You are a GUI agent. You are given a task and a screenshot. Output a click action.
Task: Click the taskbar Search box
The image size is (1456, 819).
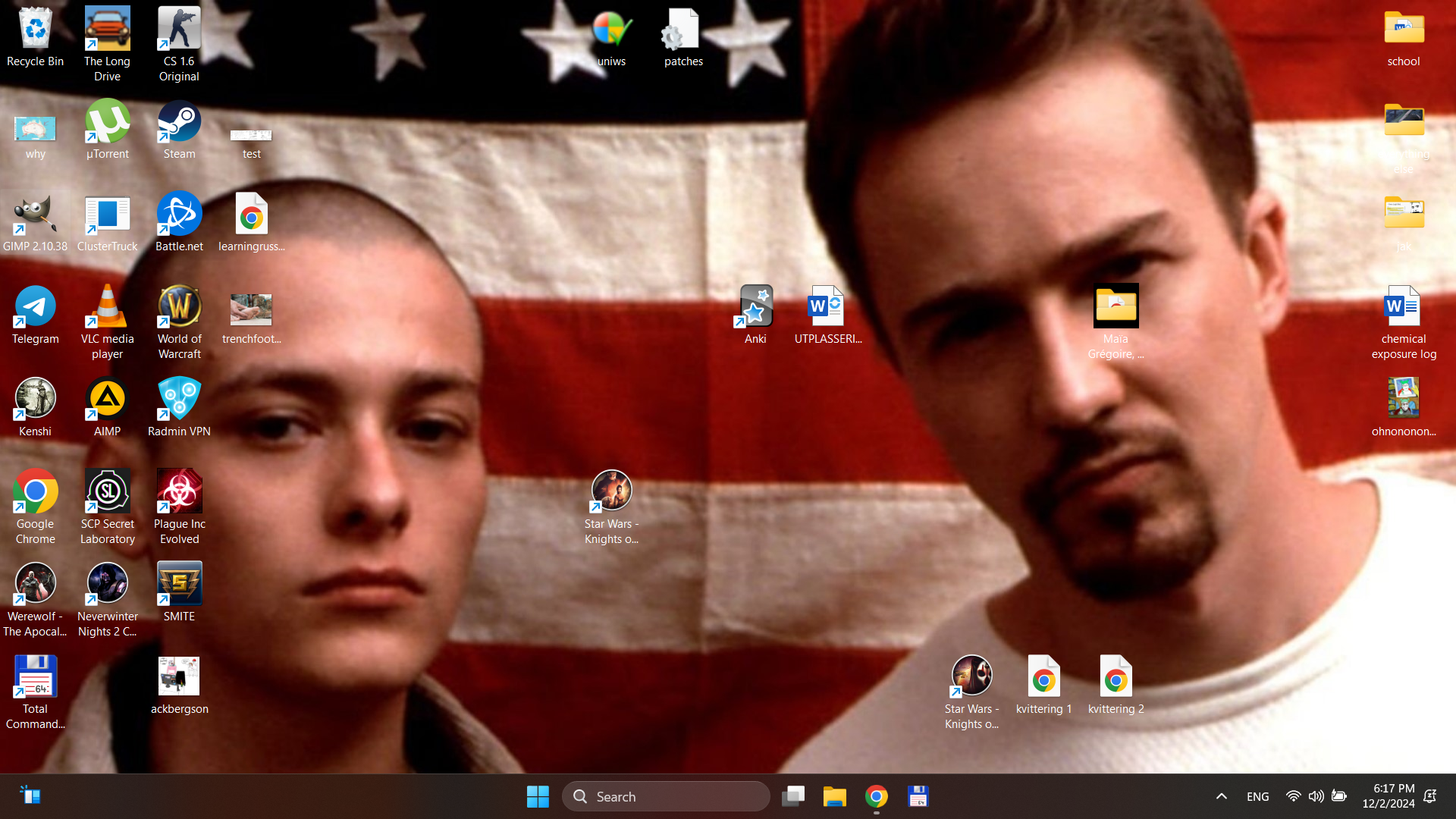click(x=666, y=796)
